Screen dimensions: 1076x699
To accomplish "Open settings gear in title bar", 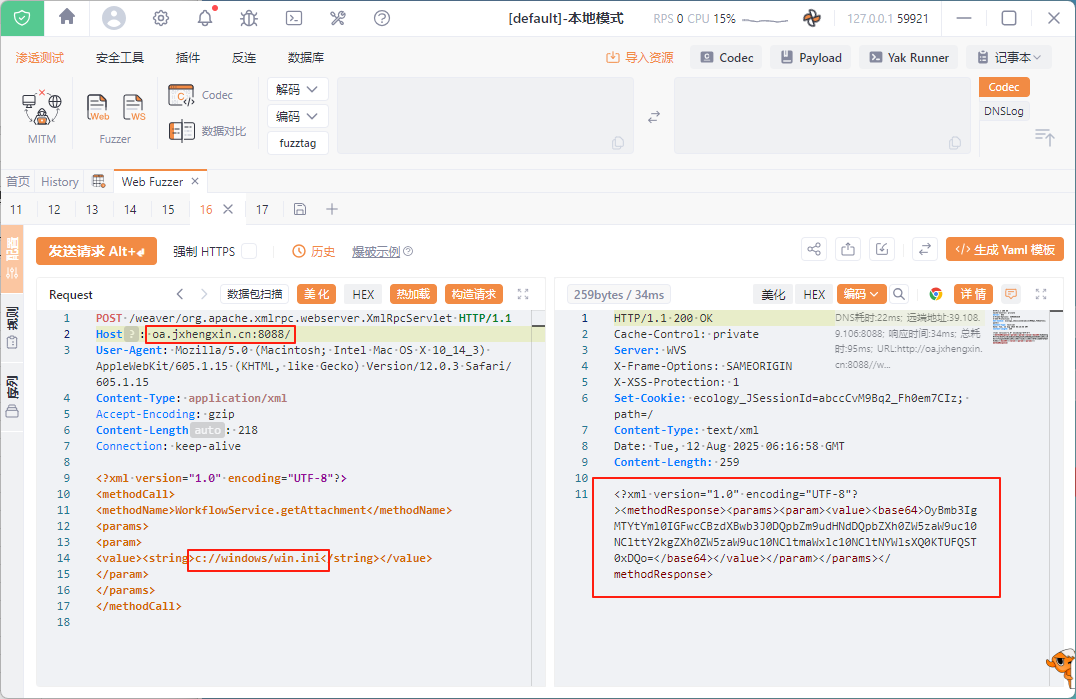I will coord(161,18).
